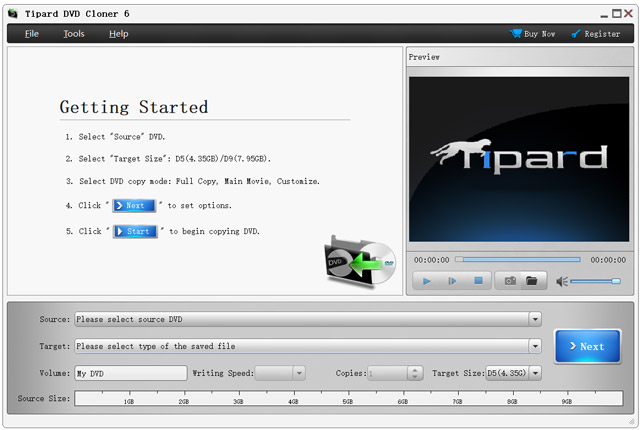
Task: Click the sample Start button in step 5
Action: [135, 231]
